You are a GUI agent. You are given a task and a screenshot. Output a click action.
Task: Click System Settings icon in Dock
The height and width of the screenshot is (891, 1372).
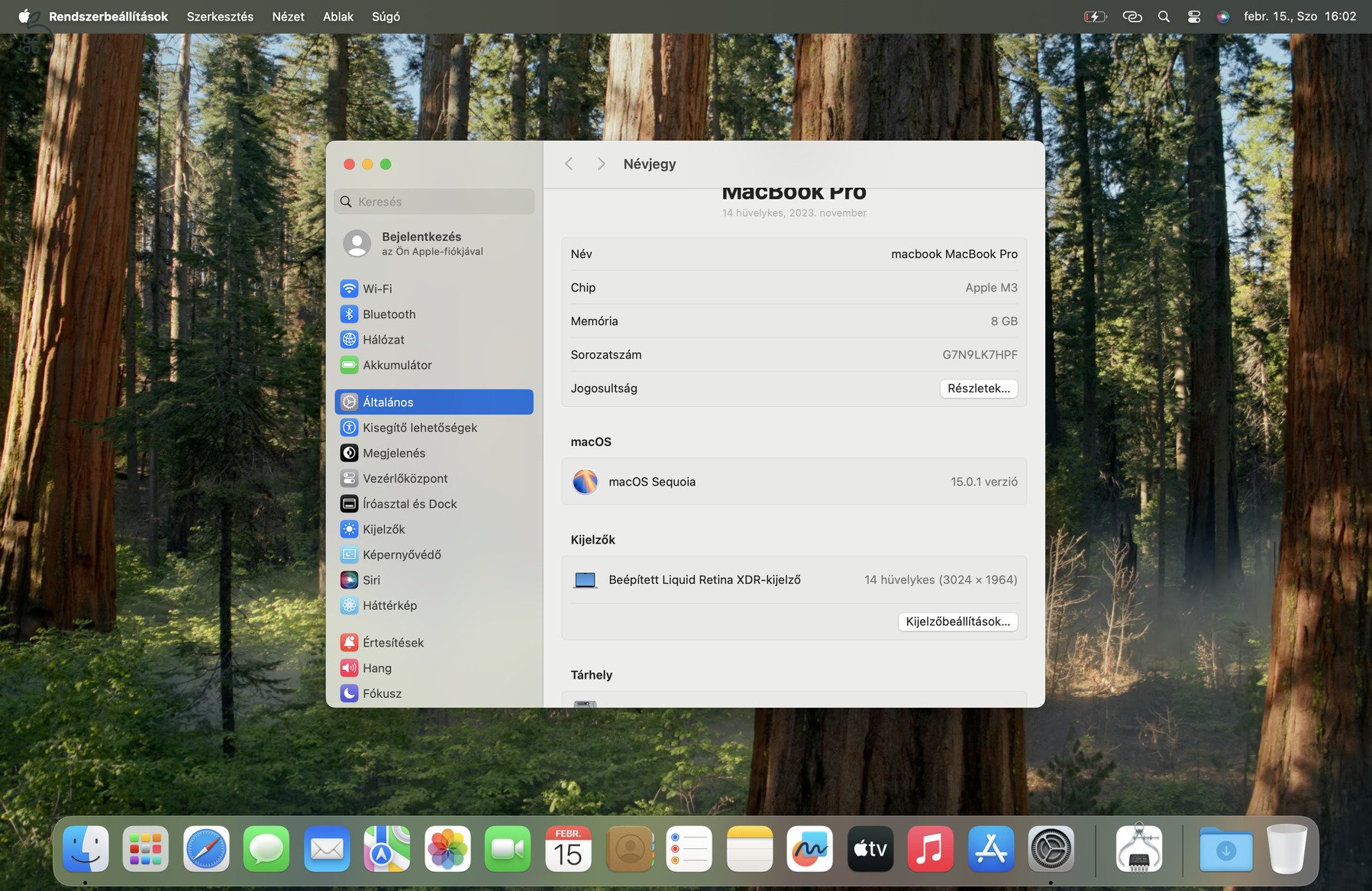1051,848
